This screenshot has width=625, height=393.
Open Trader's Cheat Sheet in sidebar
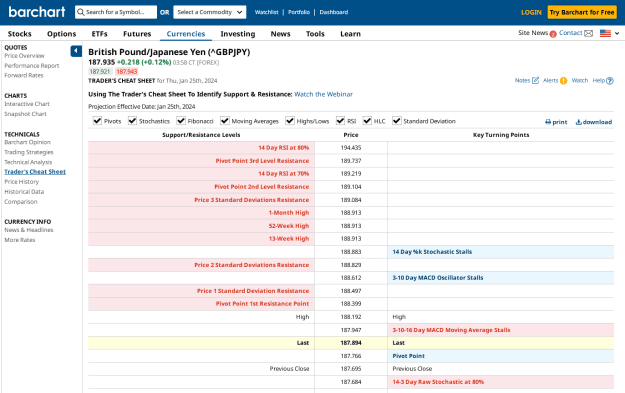(x=35, y=172)
